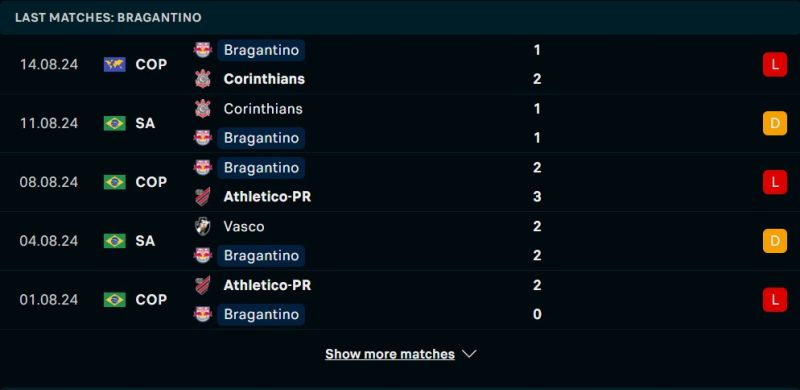Click the Last Matches: Bragantino header
The width and height of the screenshot is (800, 390).
108,17
